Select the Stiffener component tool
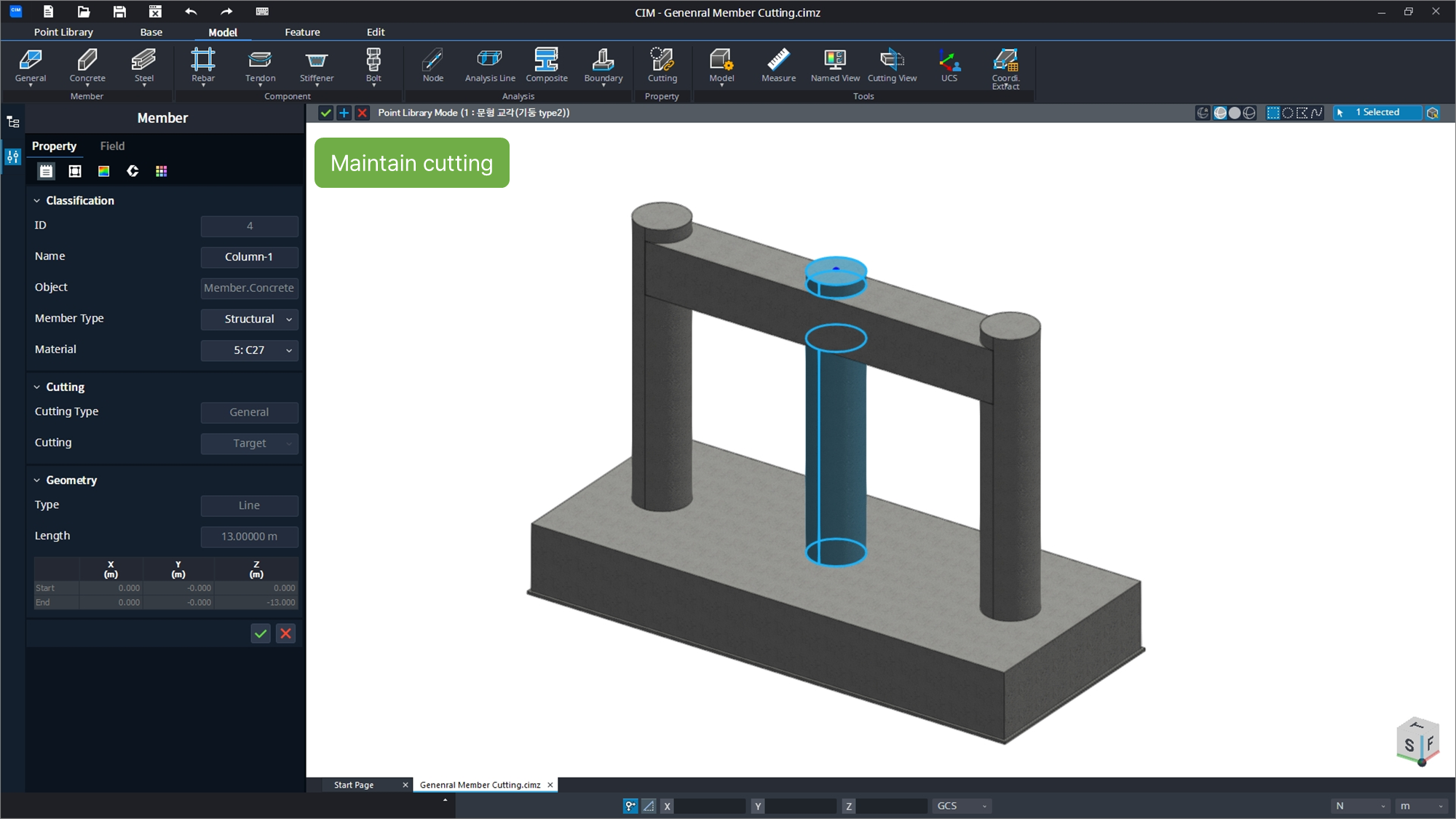 (x=317, y=67)
